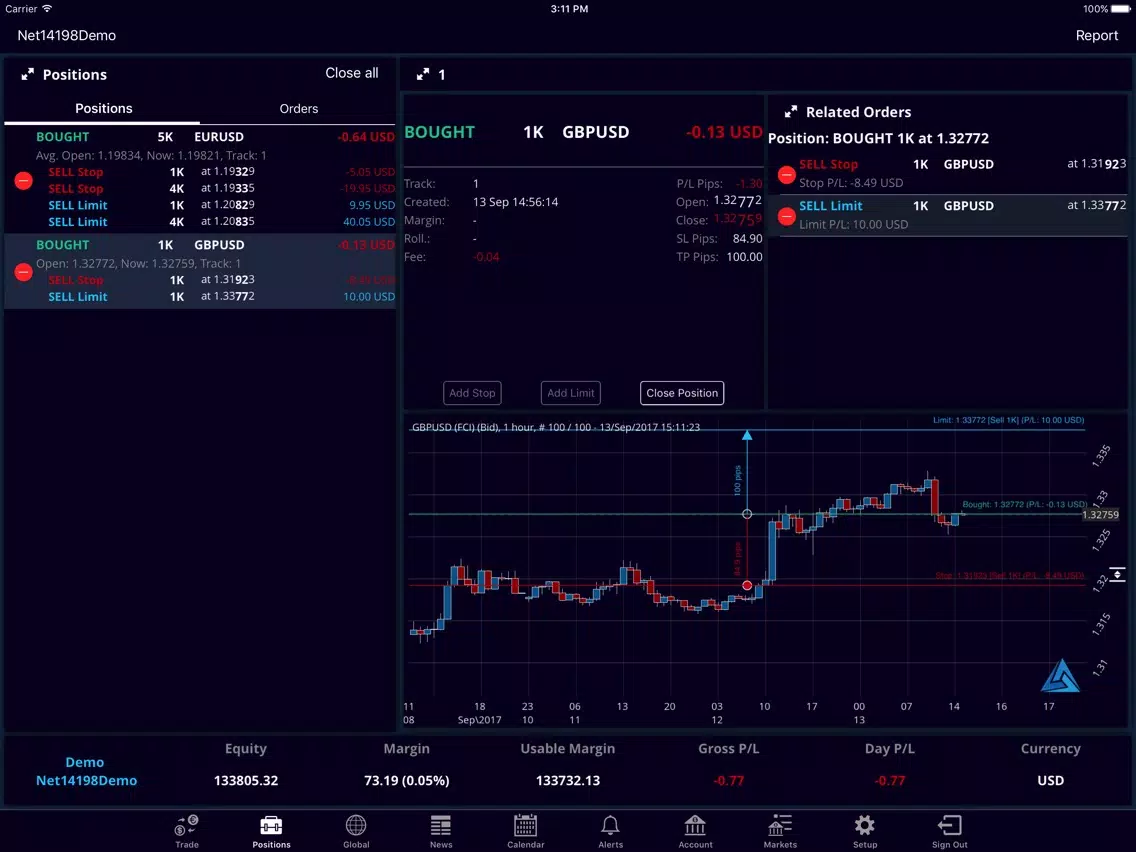Select SELL Stop row in Related Orders
This screenshot has height=852, width=1136.
(x=948, y=173)
